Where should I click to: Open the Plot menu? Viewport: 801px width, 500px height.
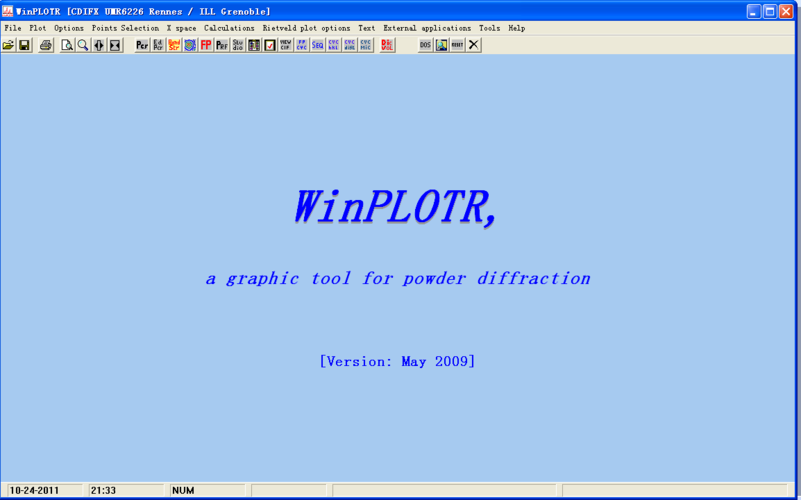38,28
